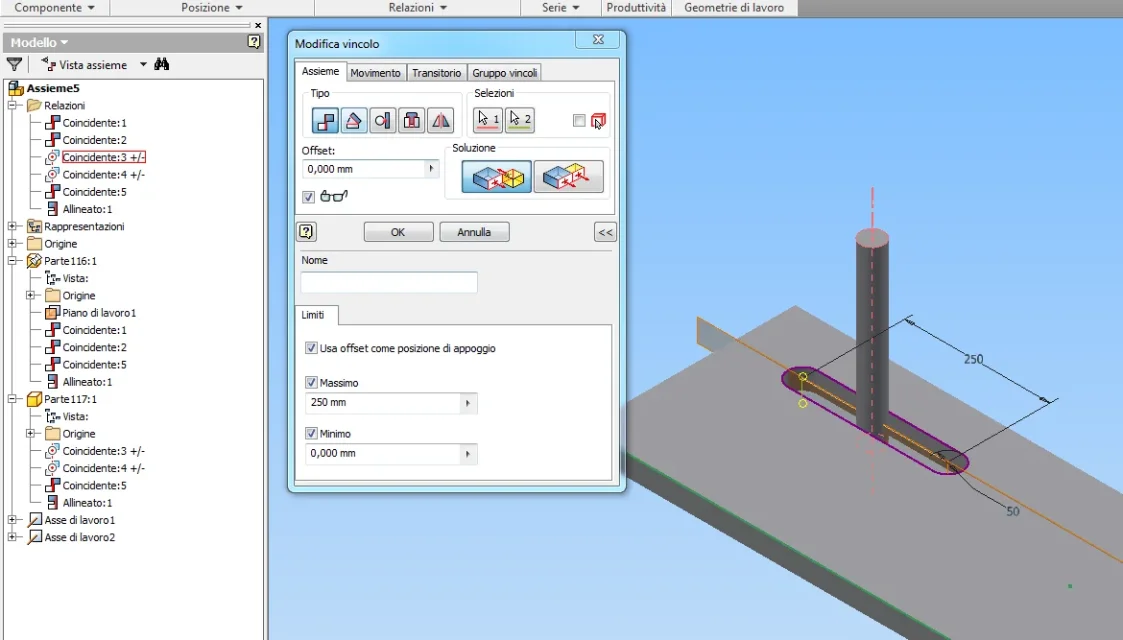Expand the Asse di lavoro1 node

(x=12, y=520)
